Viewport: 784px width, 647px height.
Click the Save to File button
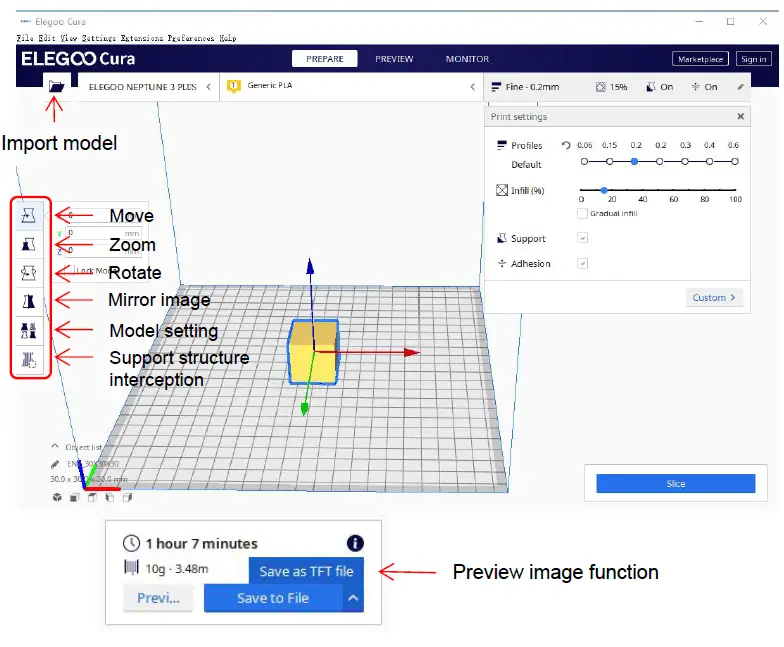click(273, 598)
